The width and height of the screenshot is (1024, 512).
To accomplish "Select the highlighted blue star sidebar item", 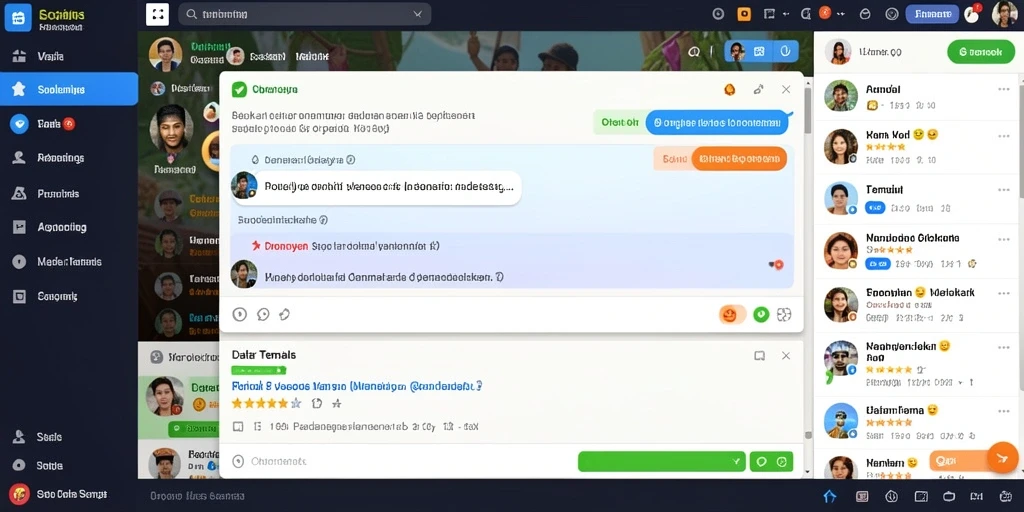I will (x=69, y=89).
